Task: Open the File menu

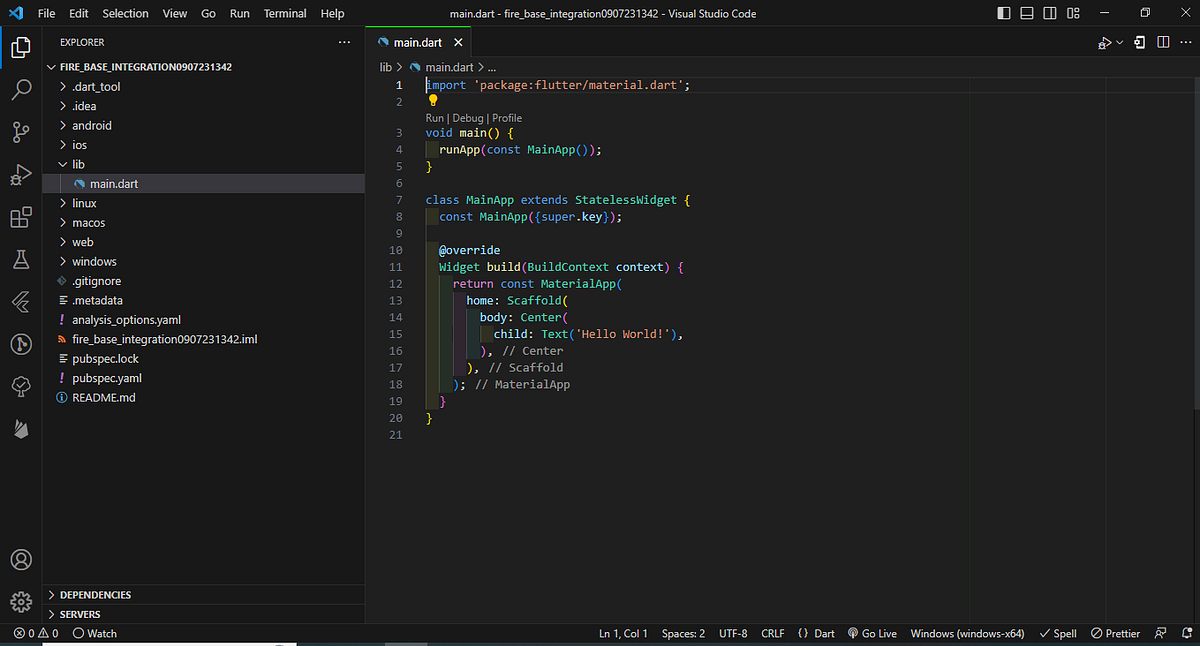Action: click(46, 13)
